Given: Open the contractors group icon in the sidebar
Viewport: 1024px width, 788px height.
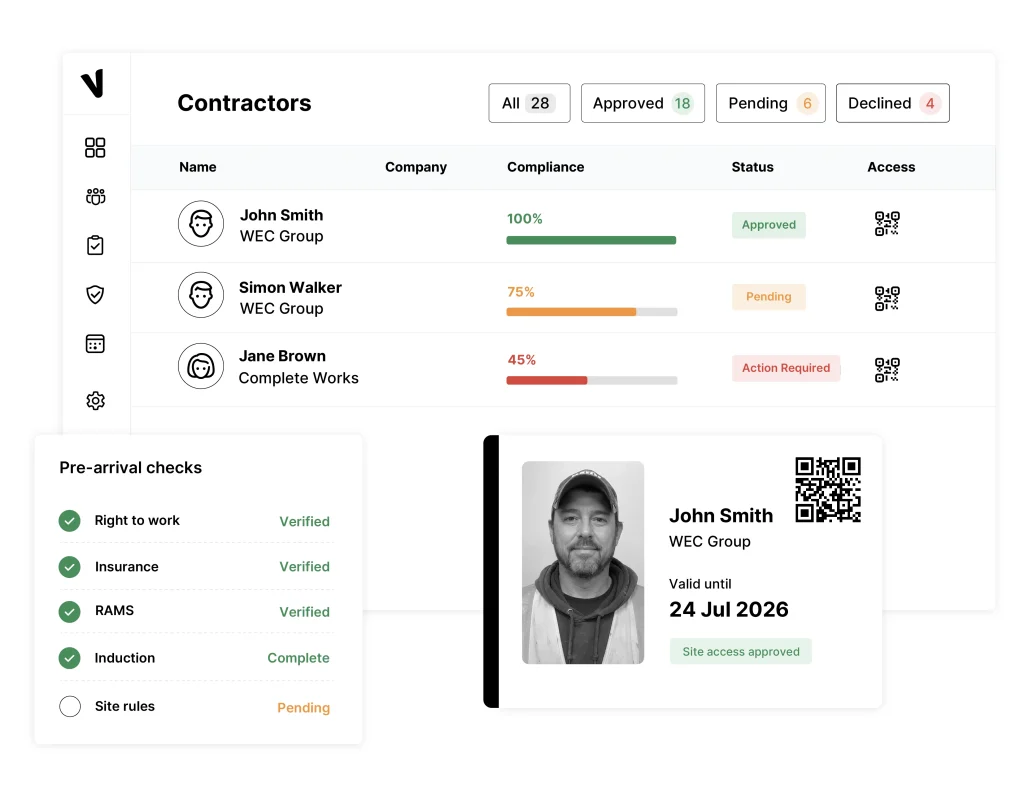Looking at the screenshot, I should [x=95, y=197].
